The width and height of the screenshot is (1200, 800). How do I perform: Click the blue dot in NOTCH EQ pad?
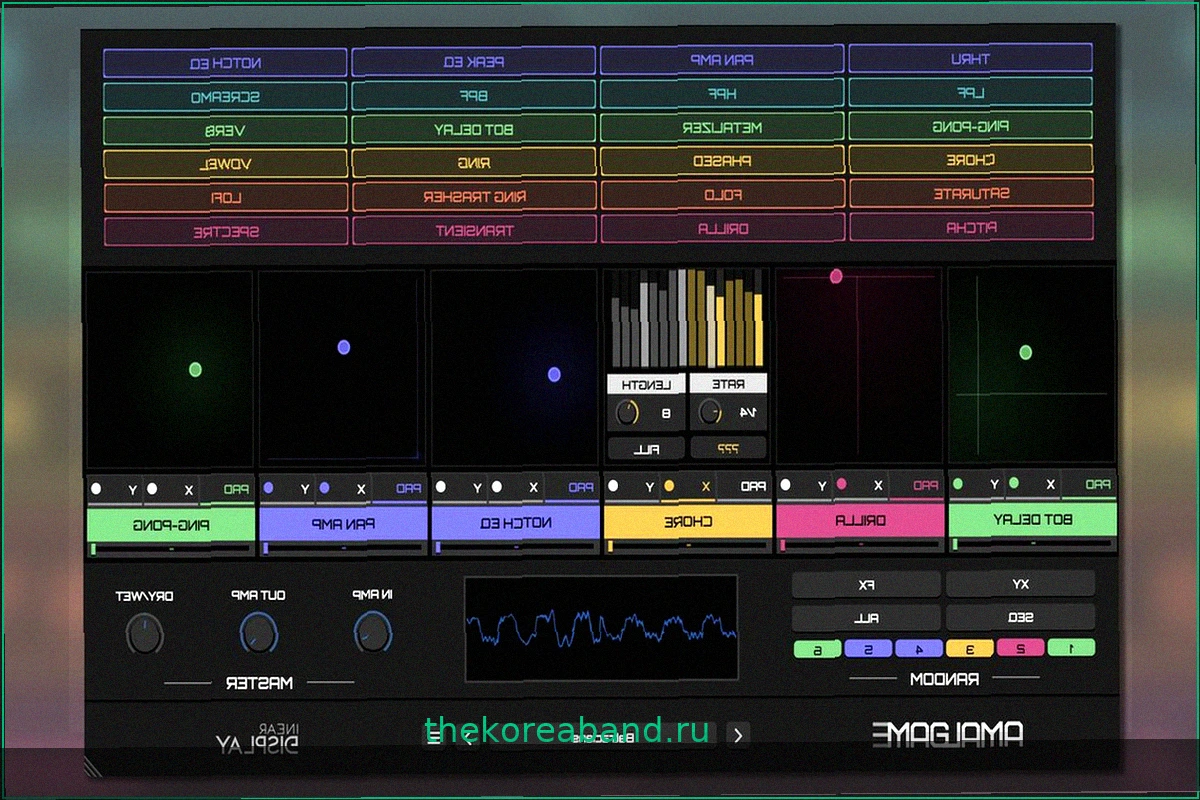tap(554, 375)
